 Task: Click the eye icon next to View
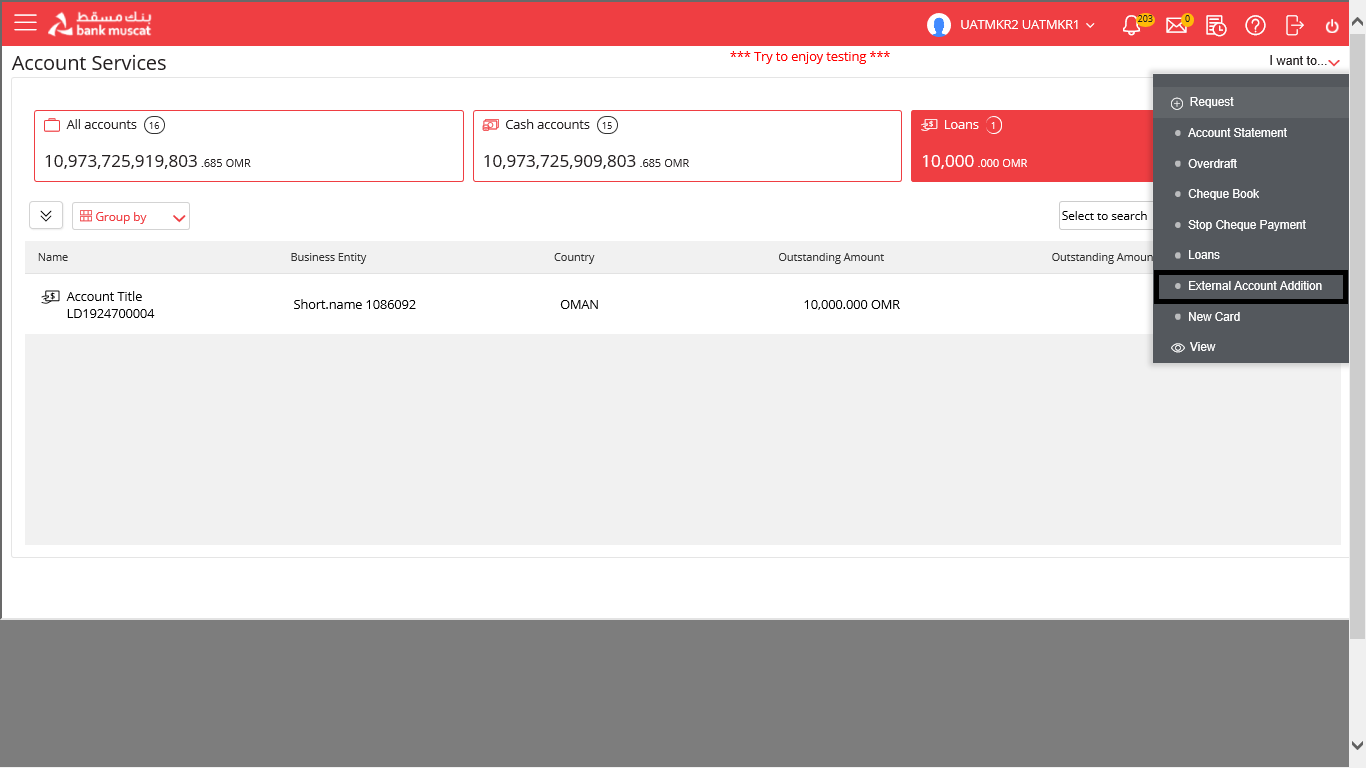tap(1177, 348)
